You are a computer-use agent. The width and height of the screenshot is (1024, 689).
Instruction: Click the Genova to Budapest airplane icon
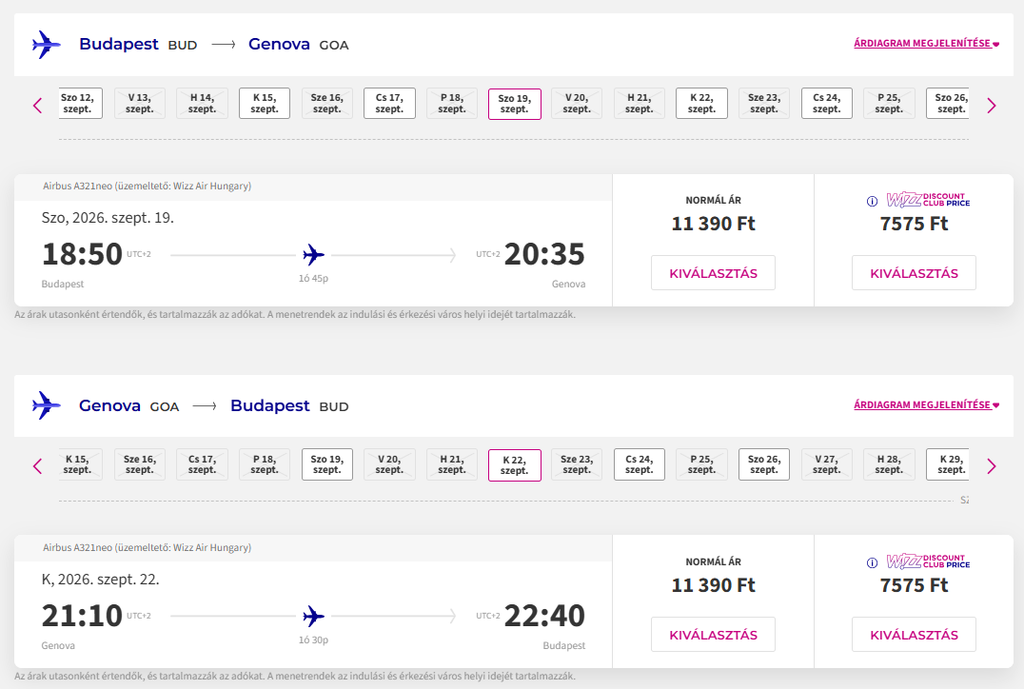[x=46, y=406]
